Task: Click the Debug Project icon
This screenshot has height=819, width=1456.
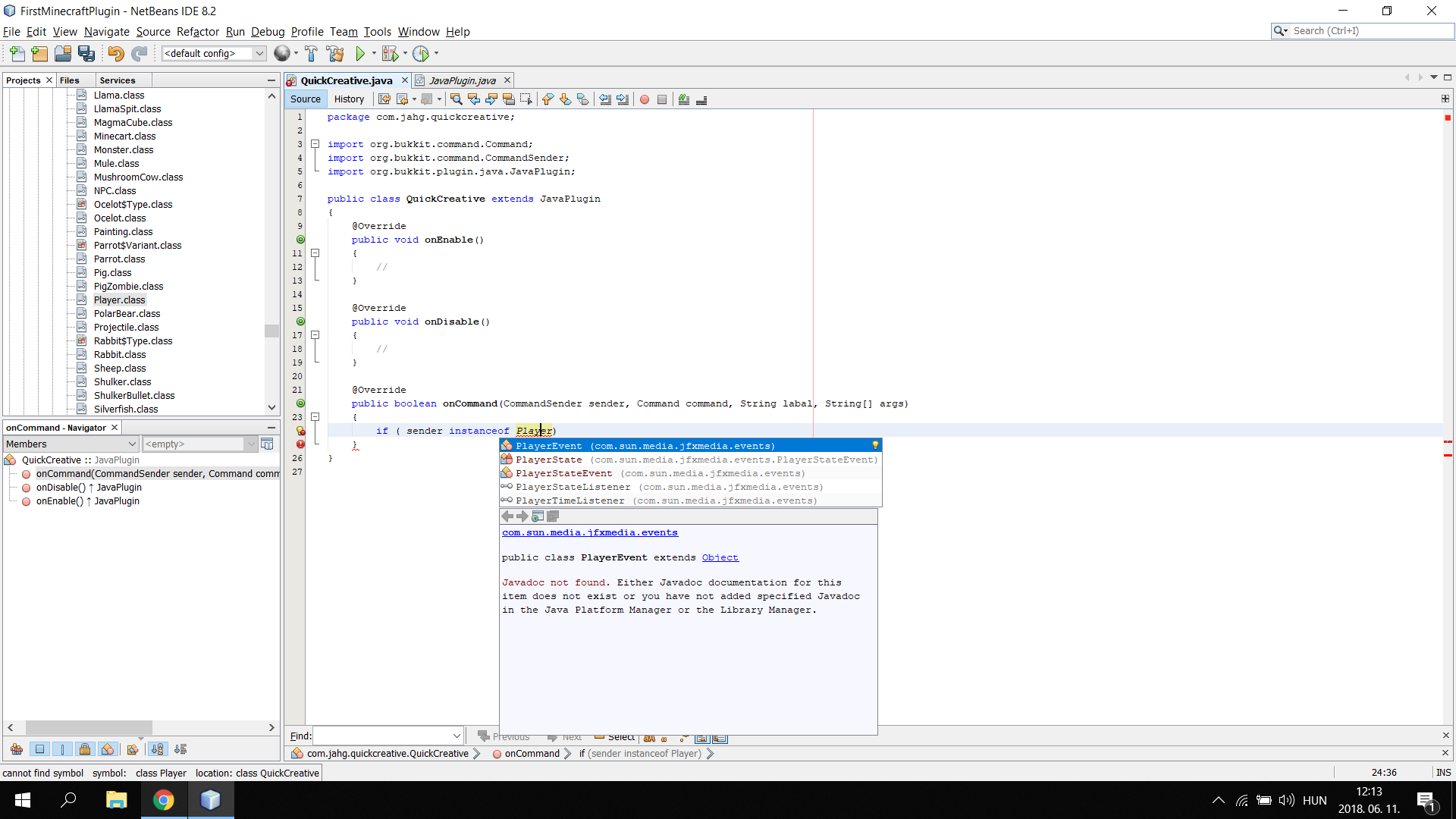Action: point(390,54)
